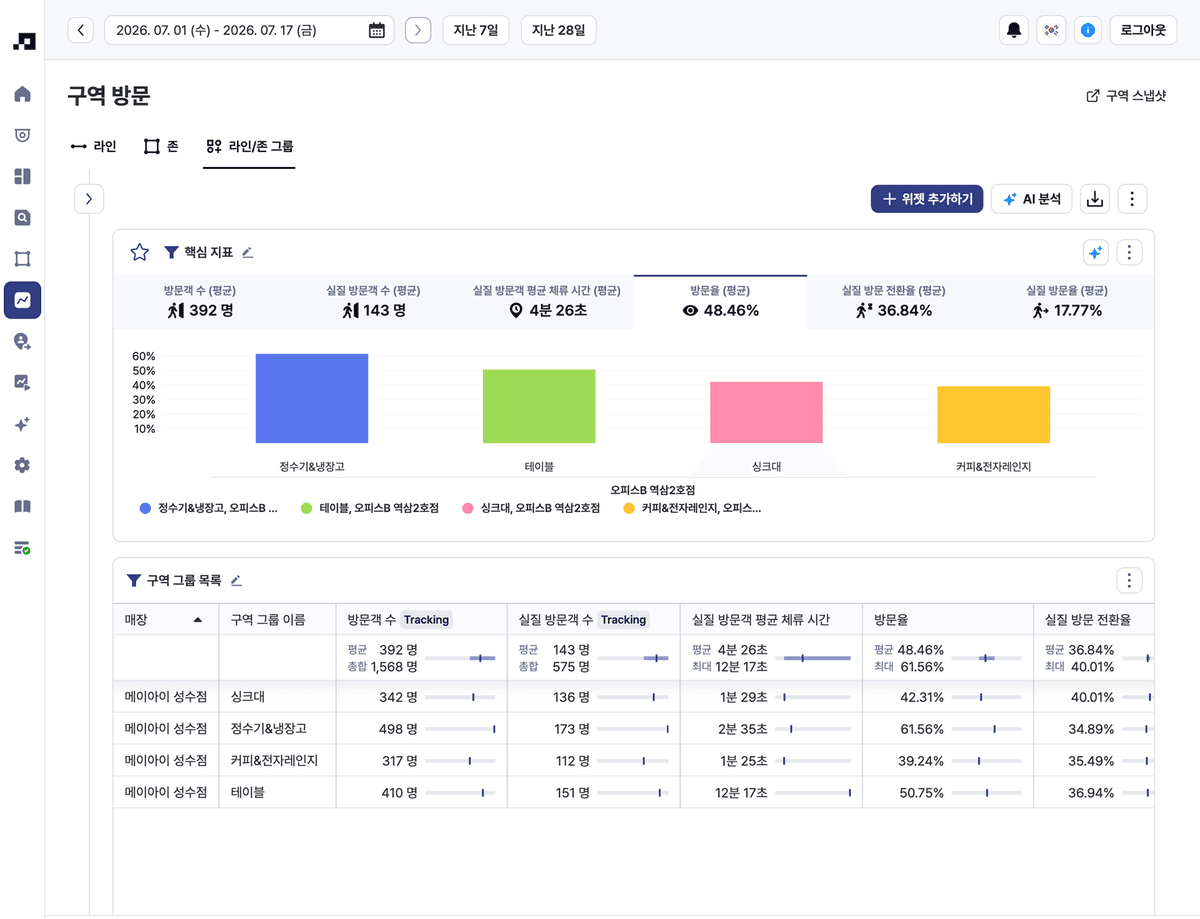Open settings gear in the sidebar
Viewport: 1200px width, 919px height.
tap(22, 465)
